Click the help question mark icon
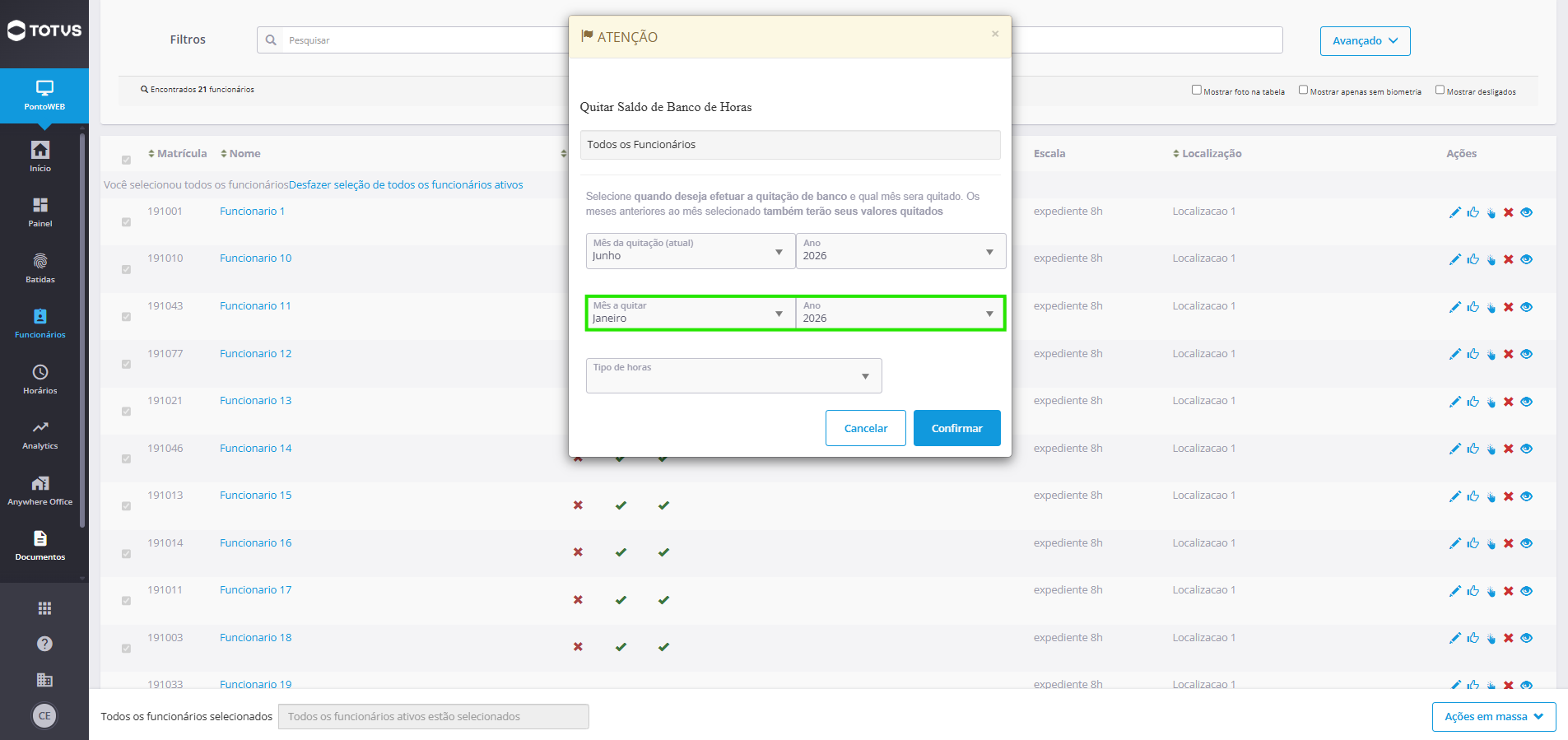The image size is (1568, 740). pos(44,644)
